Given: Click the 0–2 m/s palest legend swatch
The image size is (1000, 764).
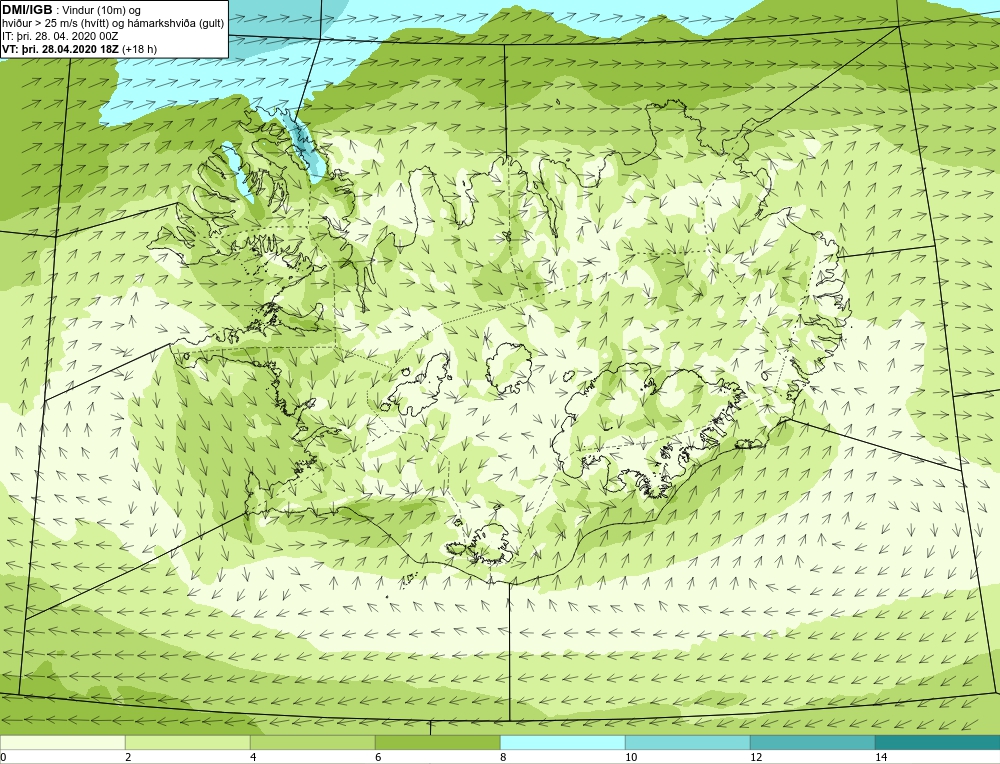Looking at the screenshot, I should pyautogui.click(x=62, y=742).
